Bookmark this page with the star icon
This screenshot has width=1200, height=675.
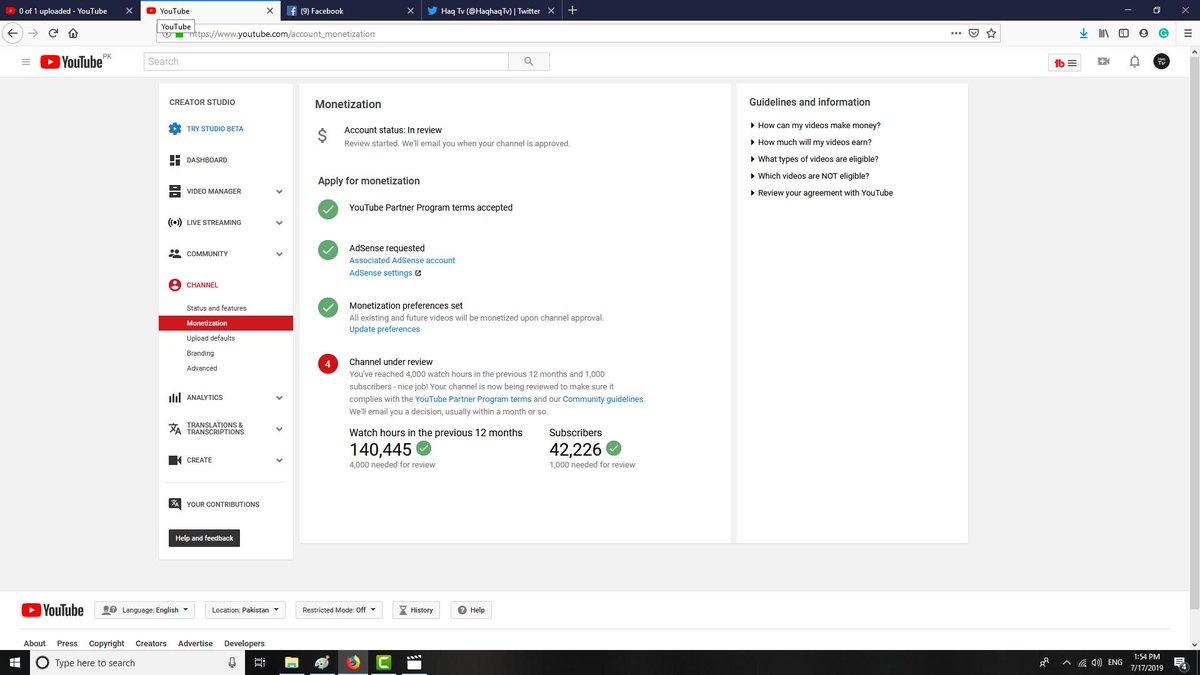point(991,33)
